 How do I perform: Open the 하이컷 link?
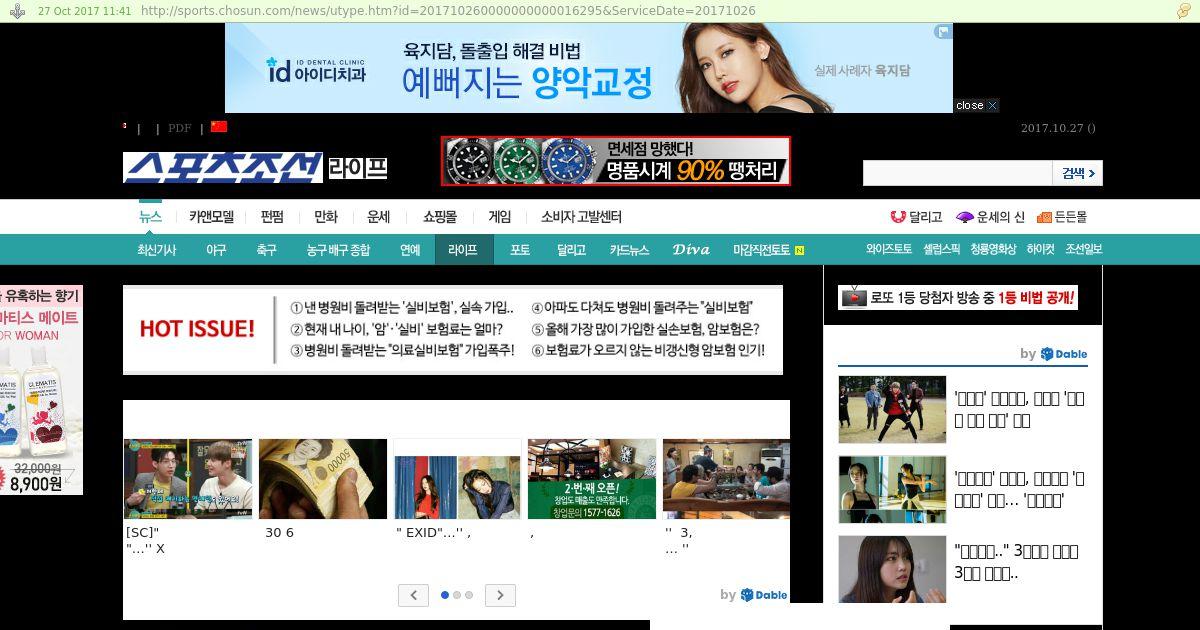[1040, 249]
